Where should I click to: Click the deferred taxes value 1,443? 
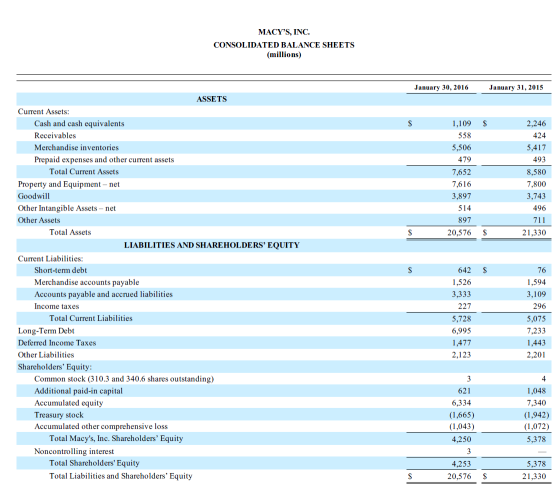[x=536, y=343]
